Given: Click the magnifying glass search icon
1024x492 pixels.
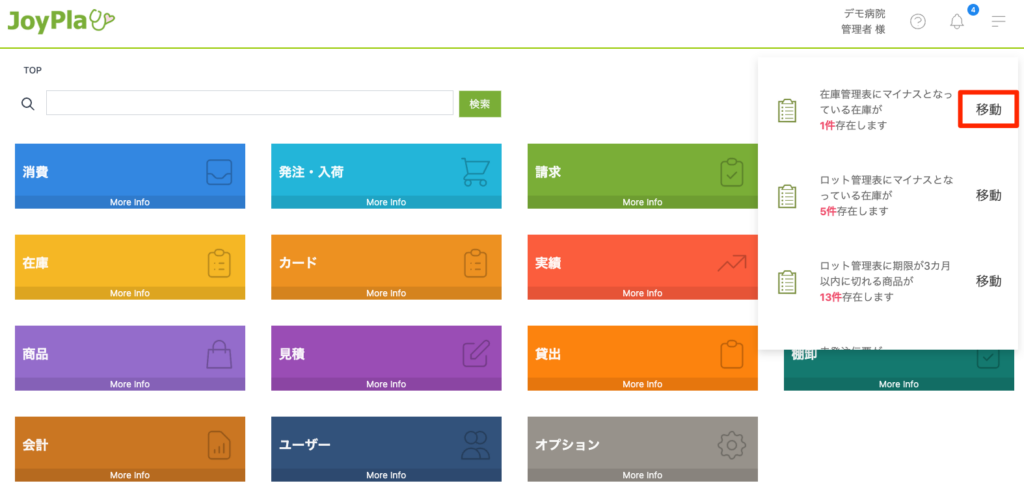Looking at the screenshot, I should click(x=28, y=104).
